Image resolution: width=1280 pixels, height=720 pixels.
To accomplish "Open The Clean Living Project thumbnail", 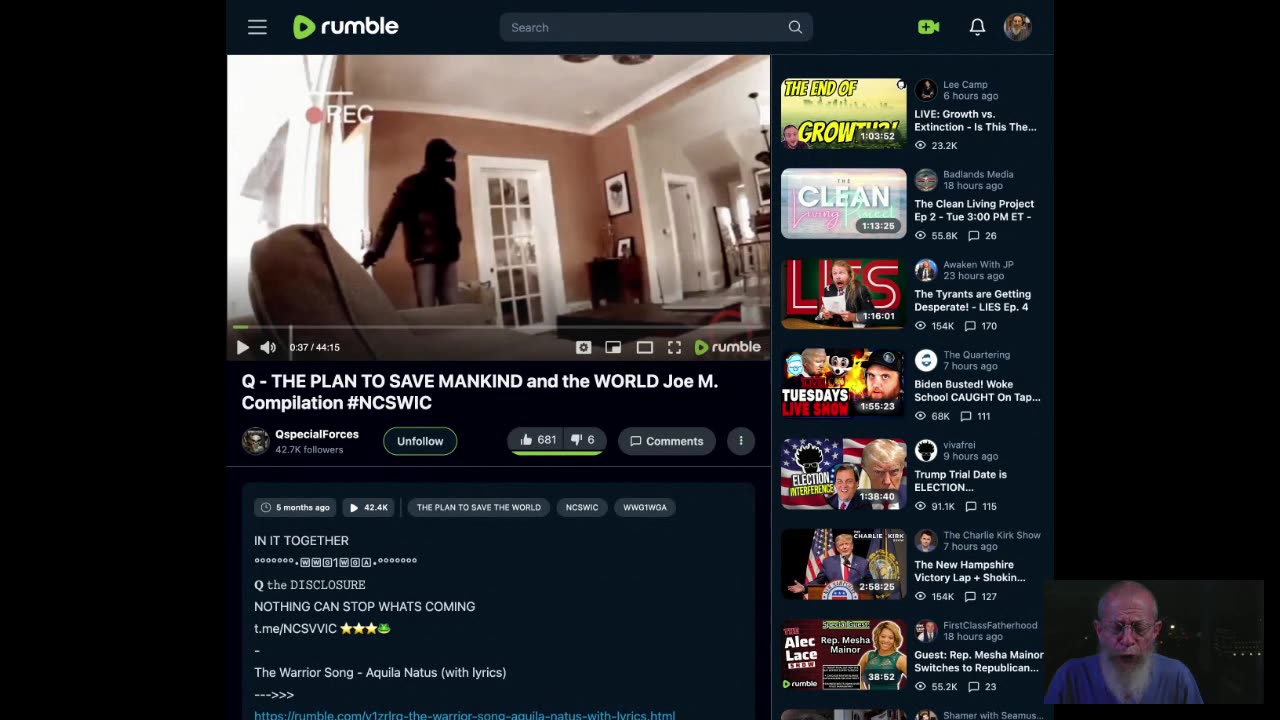I will click(x=843, y=203).
